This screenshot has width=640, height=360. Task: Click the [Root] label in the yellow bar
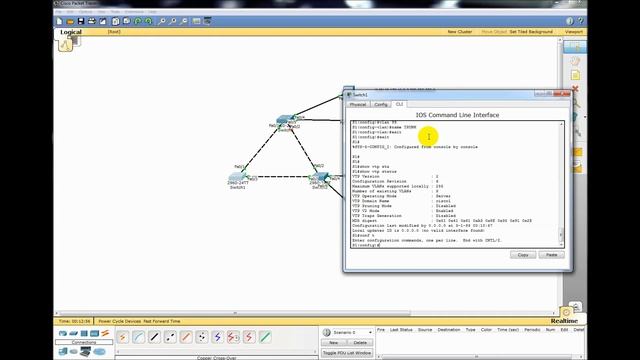(x=114, y=32)
